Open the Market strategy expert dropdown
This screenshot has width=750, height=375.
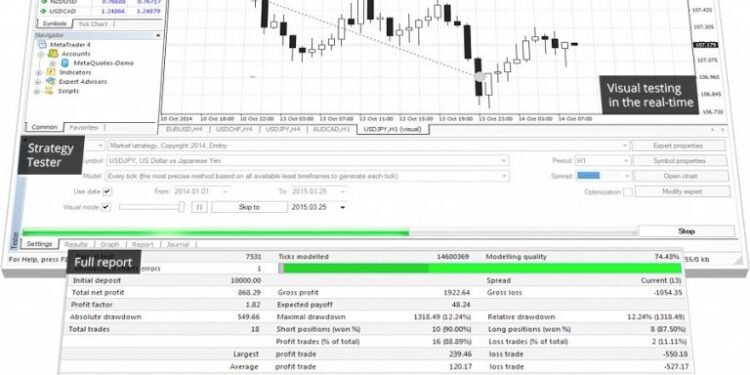625,145
